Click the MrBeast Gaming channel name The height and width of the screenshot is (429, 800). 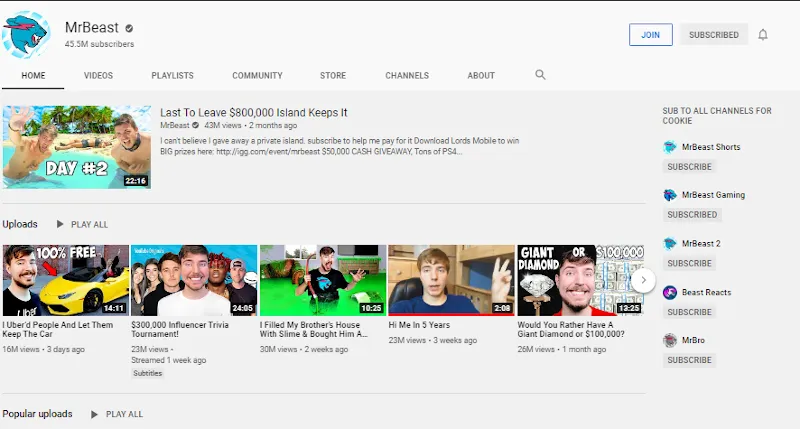pos(713,195)
